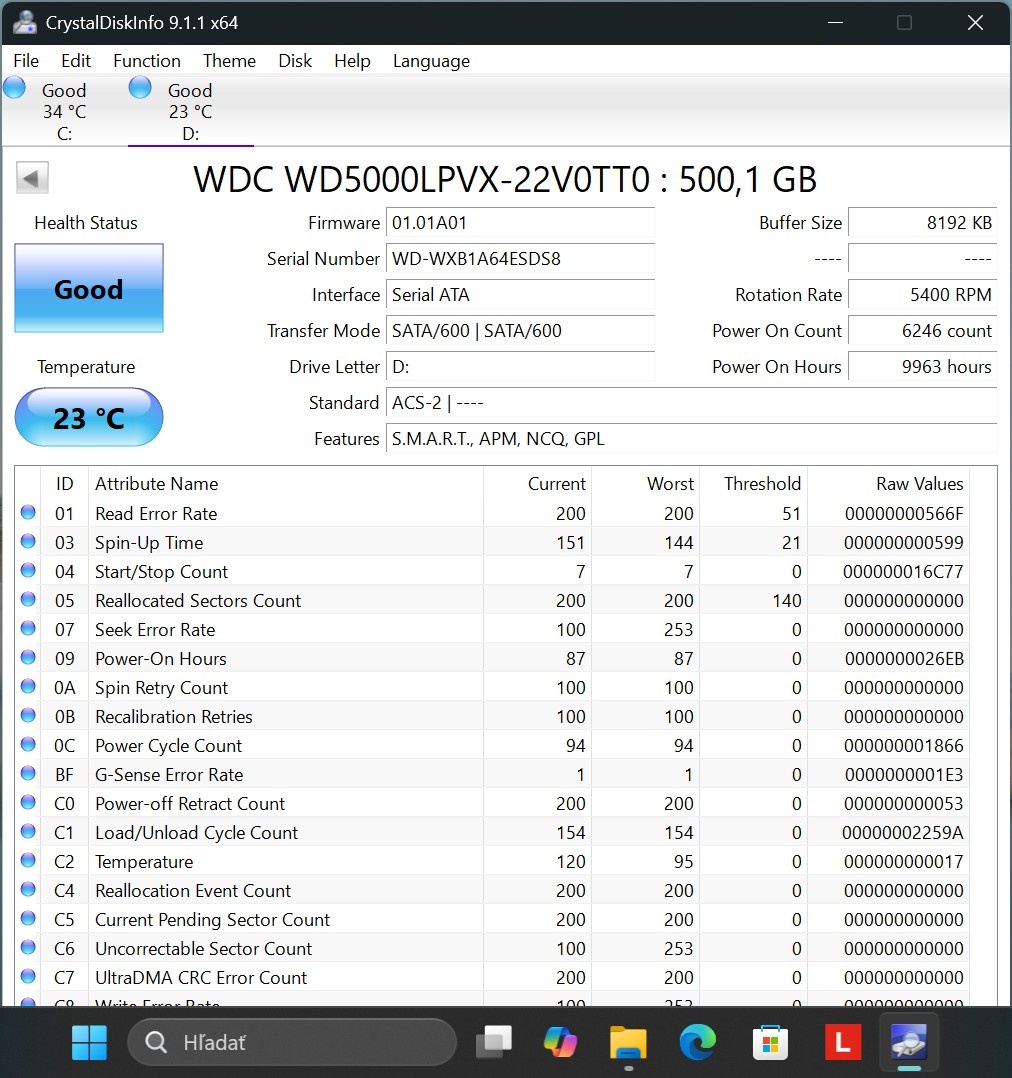Click status dot for Current Pending Sector Count
Image resolution: width=1012 pixels, height=1078 pixels.
tap(28, 918)
